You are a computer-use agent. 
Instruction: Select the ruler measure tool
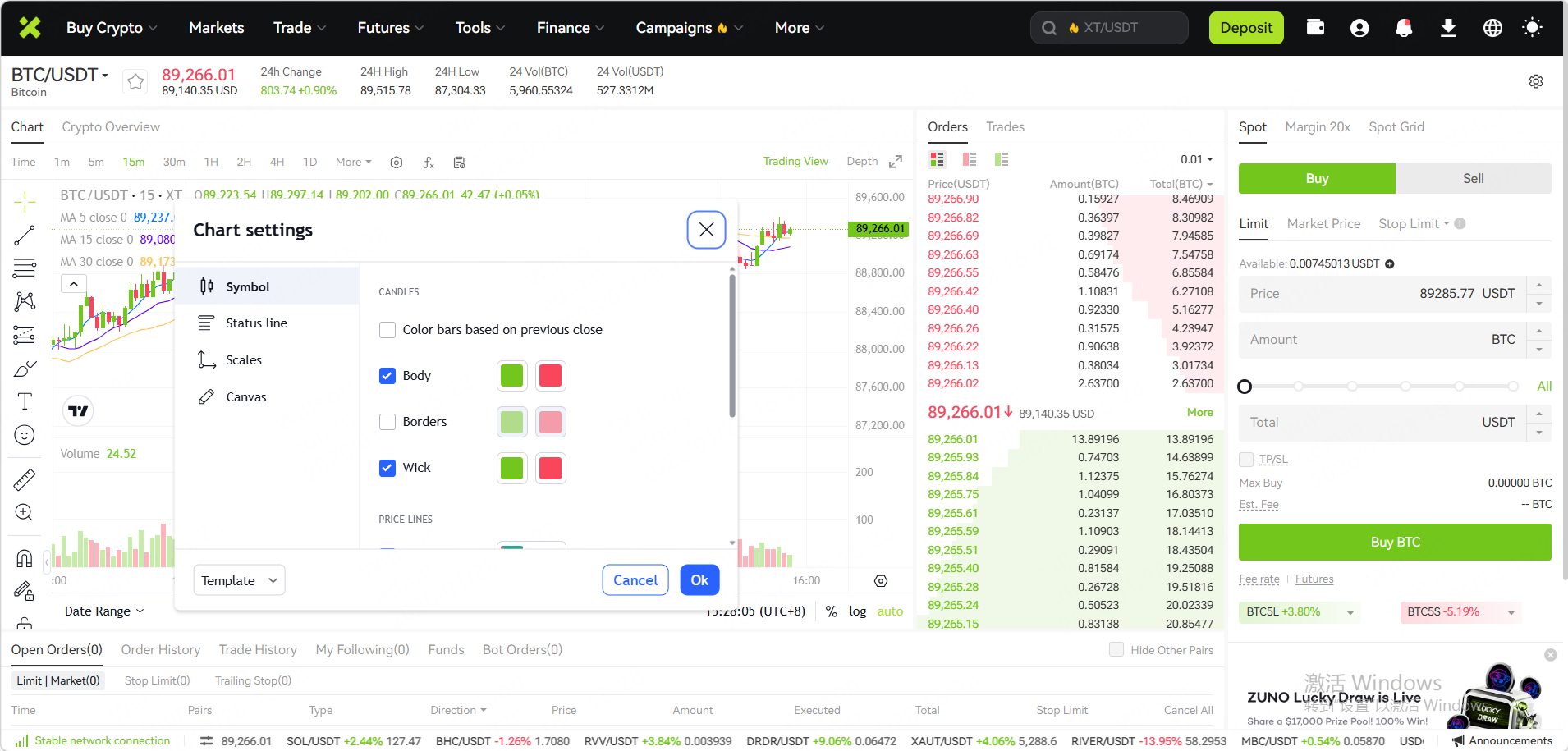[x=25, y=479]
